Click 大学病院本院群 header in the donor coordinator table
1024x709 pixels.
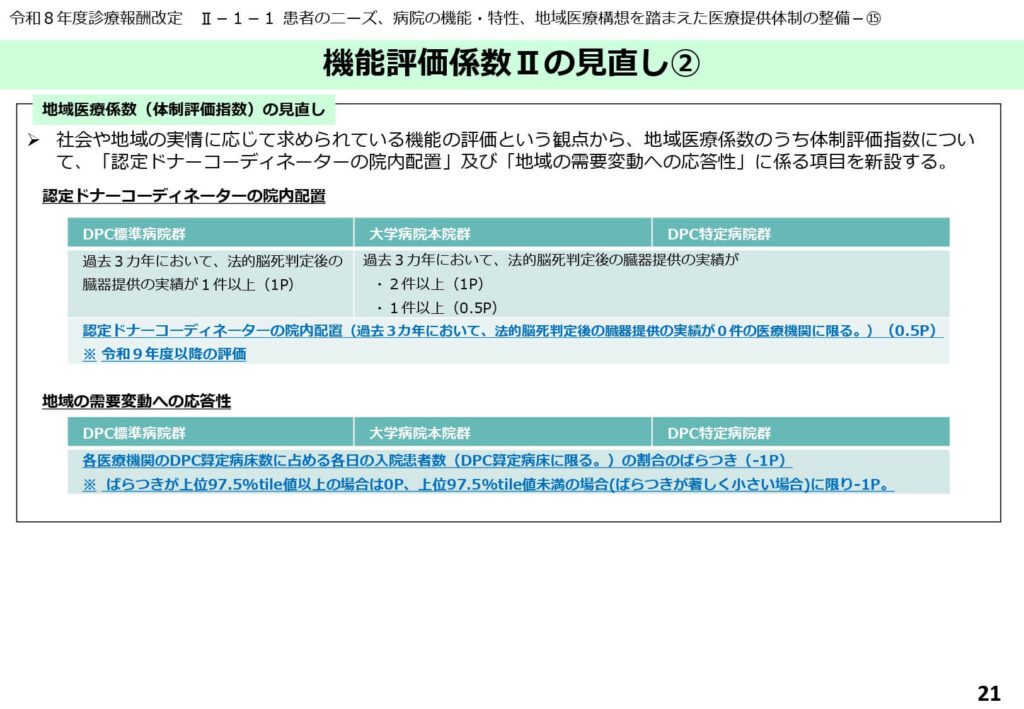(419, 234)
